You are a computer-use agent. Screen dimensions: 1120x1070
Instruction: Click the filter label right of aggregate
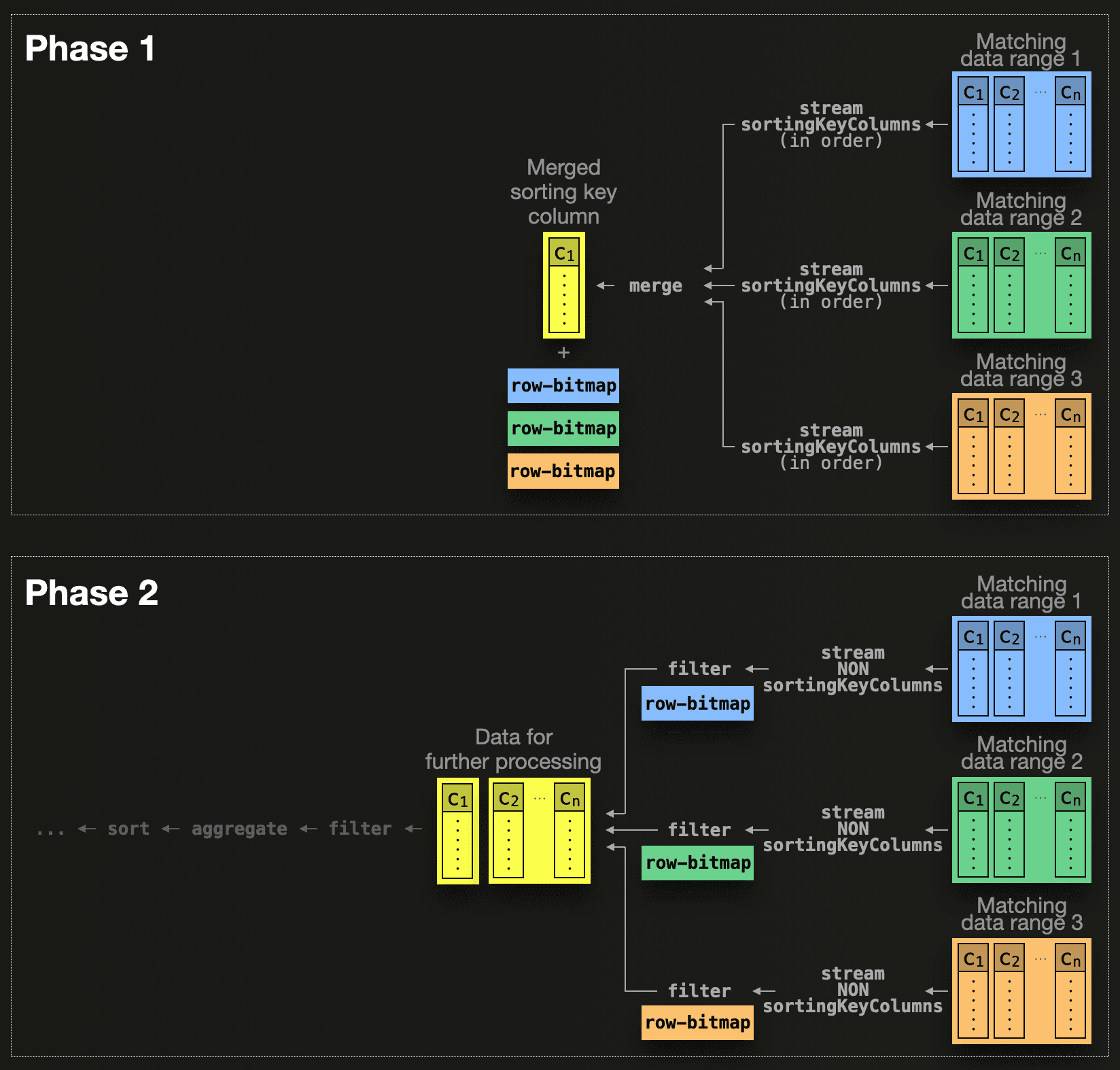pos(360,829)
